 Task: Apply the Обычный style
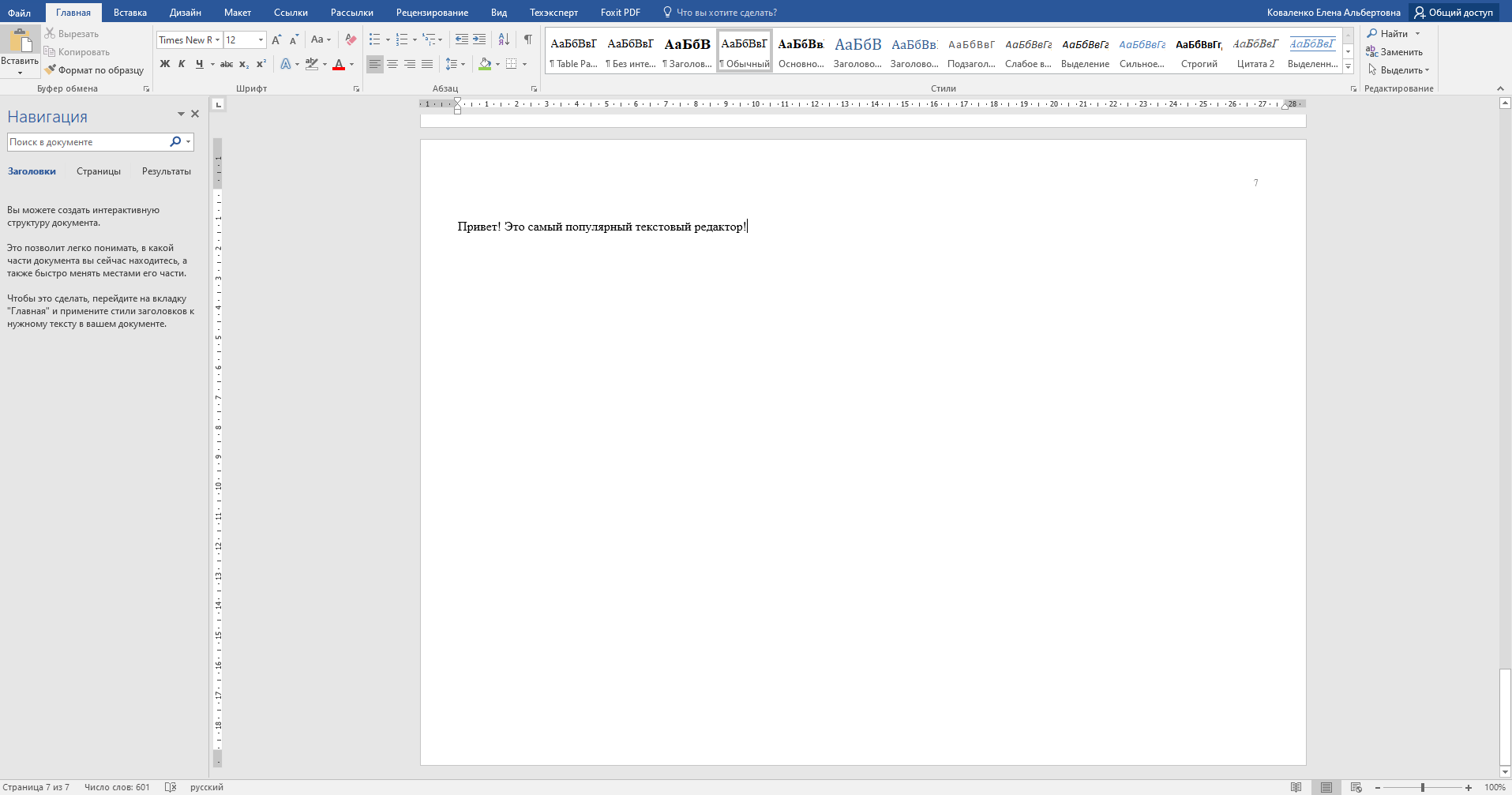pos(745,51)
